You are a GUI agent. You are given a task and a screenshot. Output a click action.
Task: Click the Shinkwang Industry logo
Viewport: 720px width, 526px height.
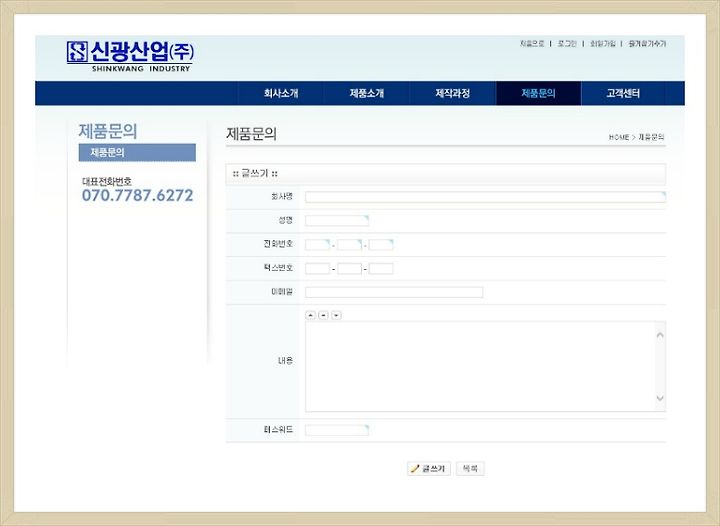tap(130, 56)
